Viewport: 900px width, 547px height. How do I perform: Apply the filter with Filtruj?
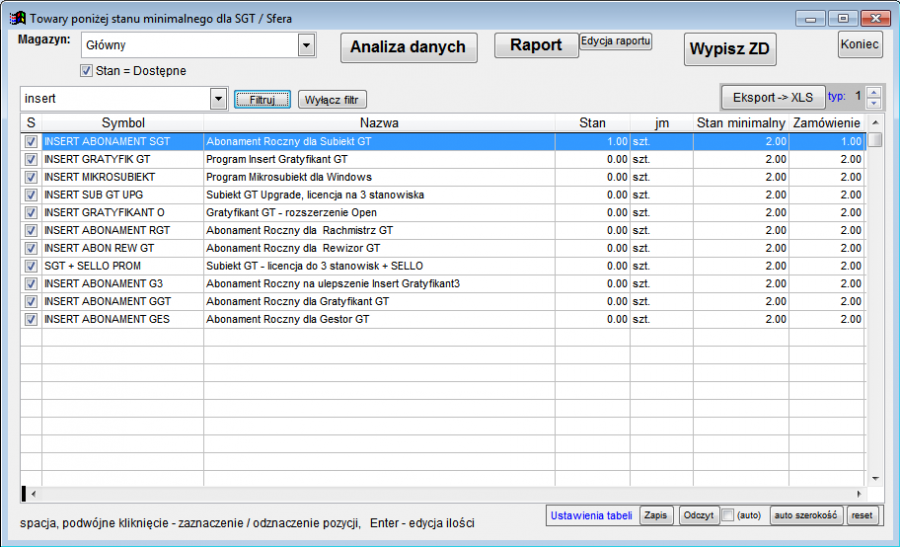coord(262,100)
